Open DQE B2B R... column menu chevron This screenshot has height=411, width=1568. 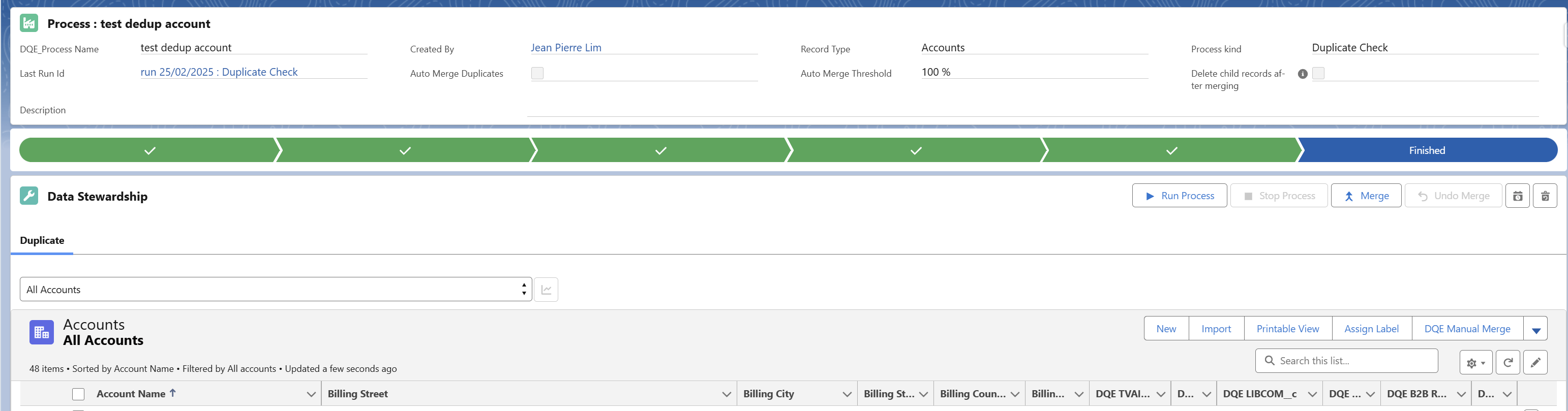point(1461,394)
